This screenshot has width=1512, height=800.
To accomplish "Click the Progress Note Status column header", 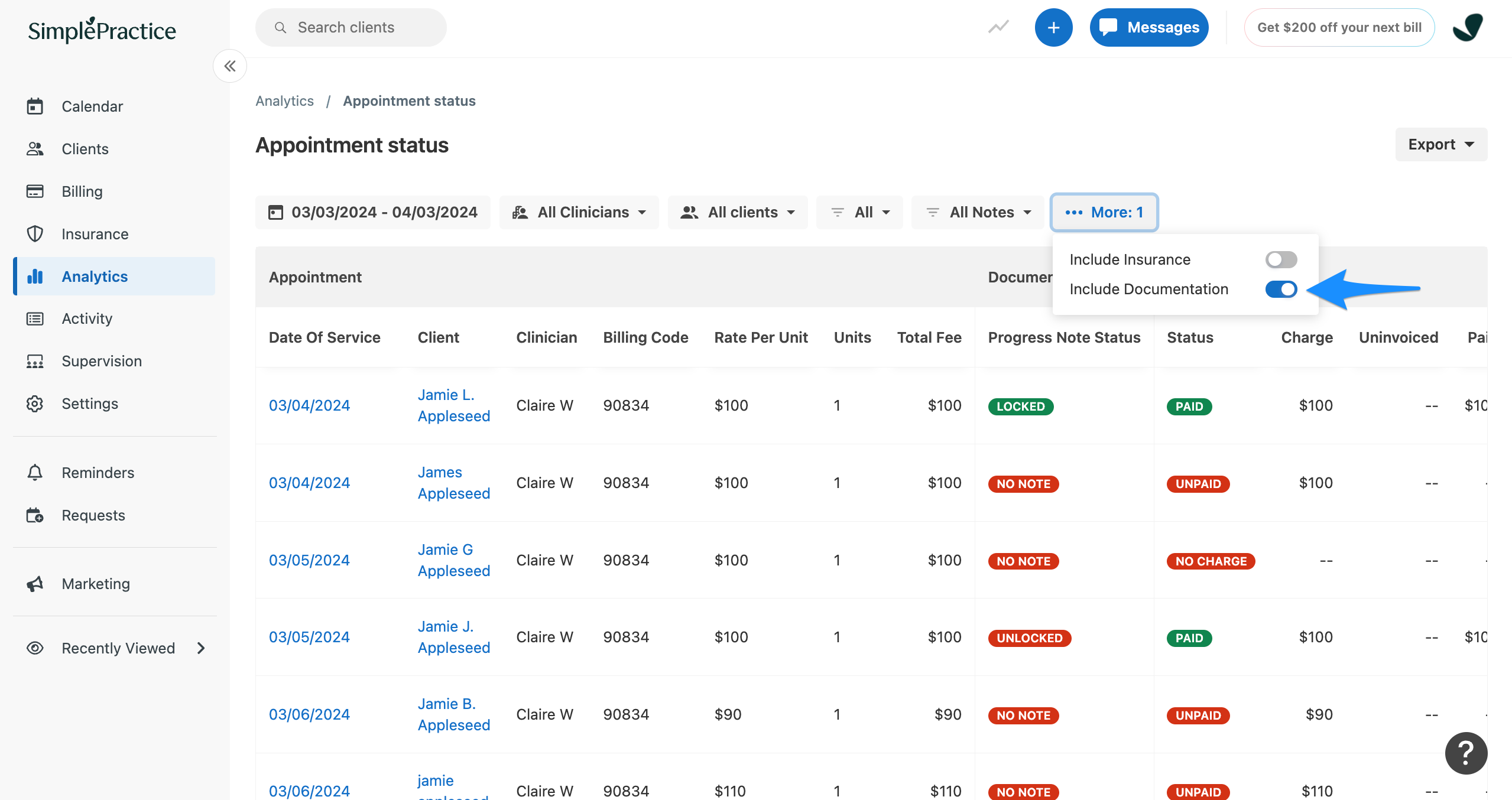I will click(x=1064, y=337).
